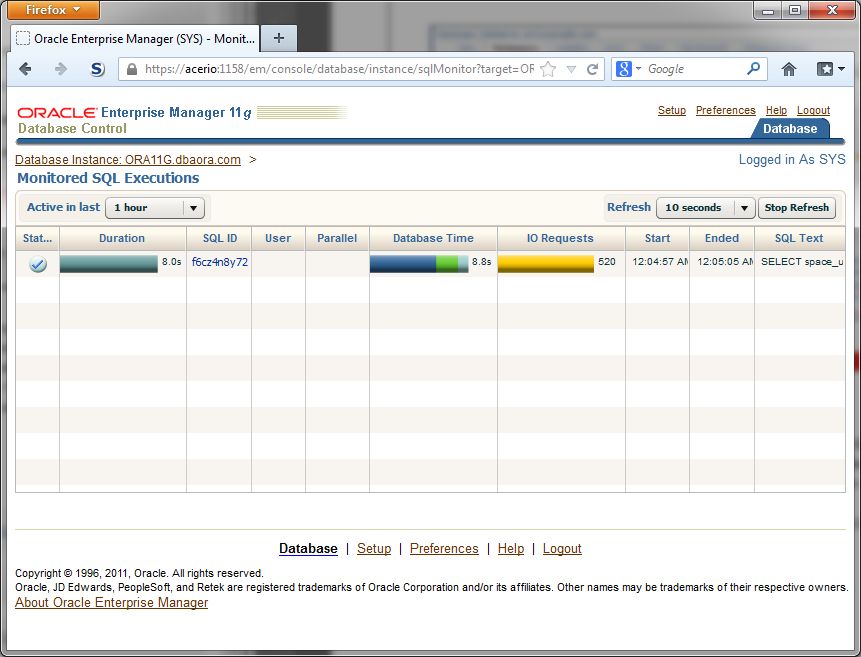
Task: Click the padlock site identity icon
Action: (132, 69)
